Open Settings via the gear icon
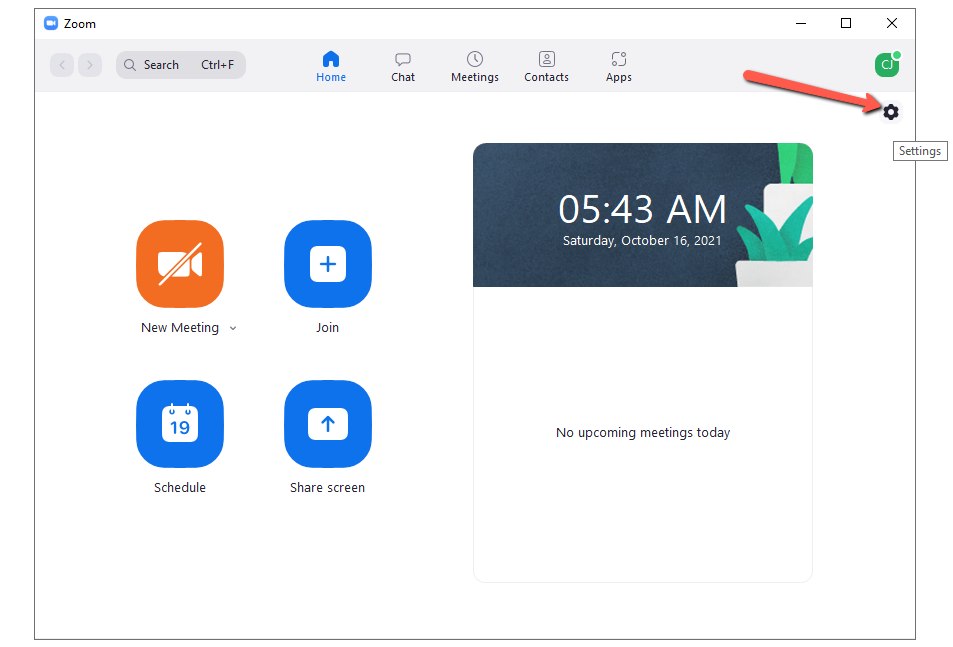Image resolution: width=953 pixels, height=647 pixels. [890, 112]
